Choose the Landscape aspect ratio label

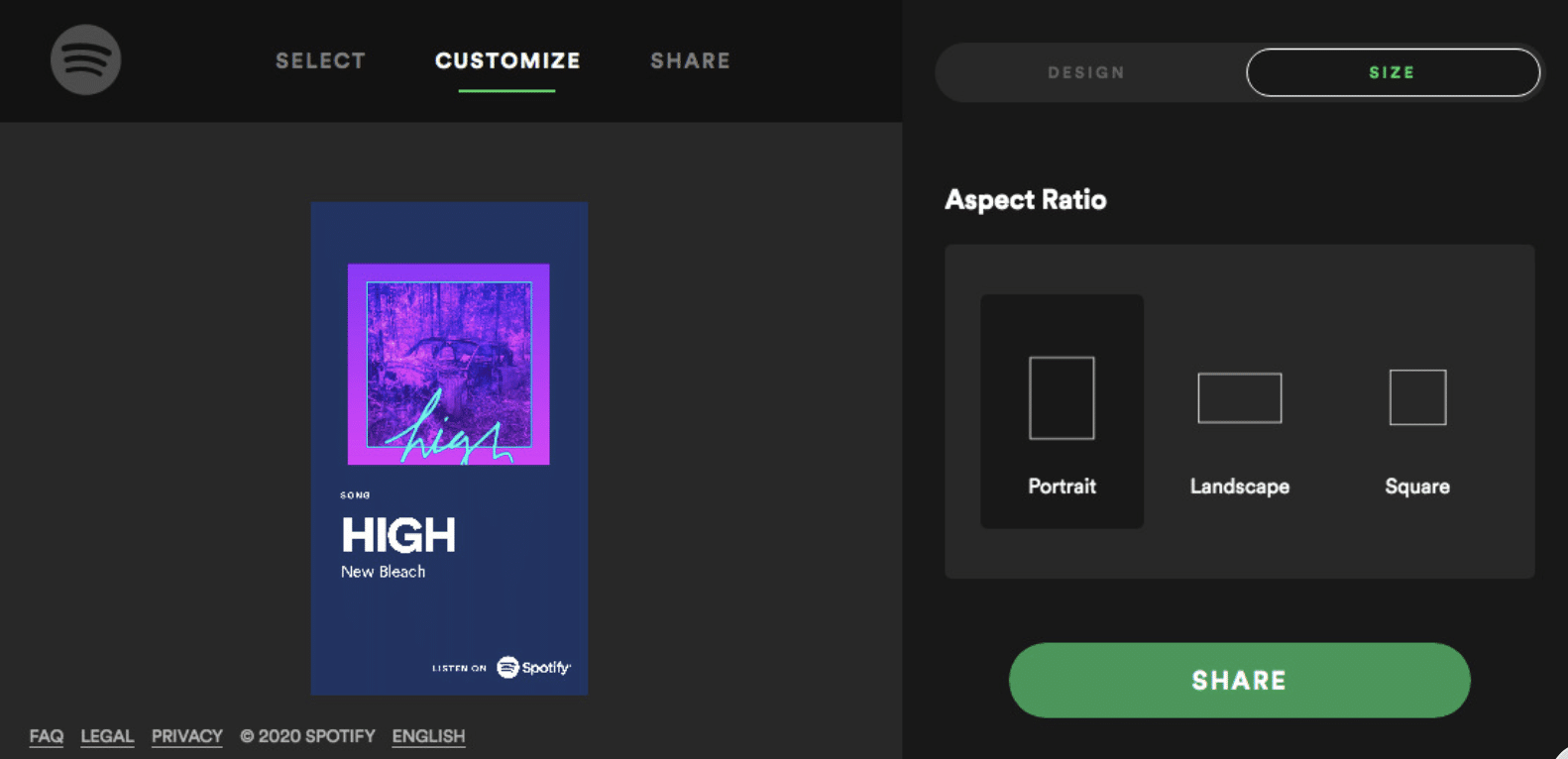coord(1240,487)
